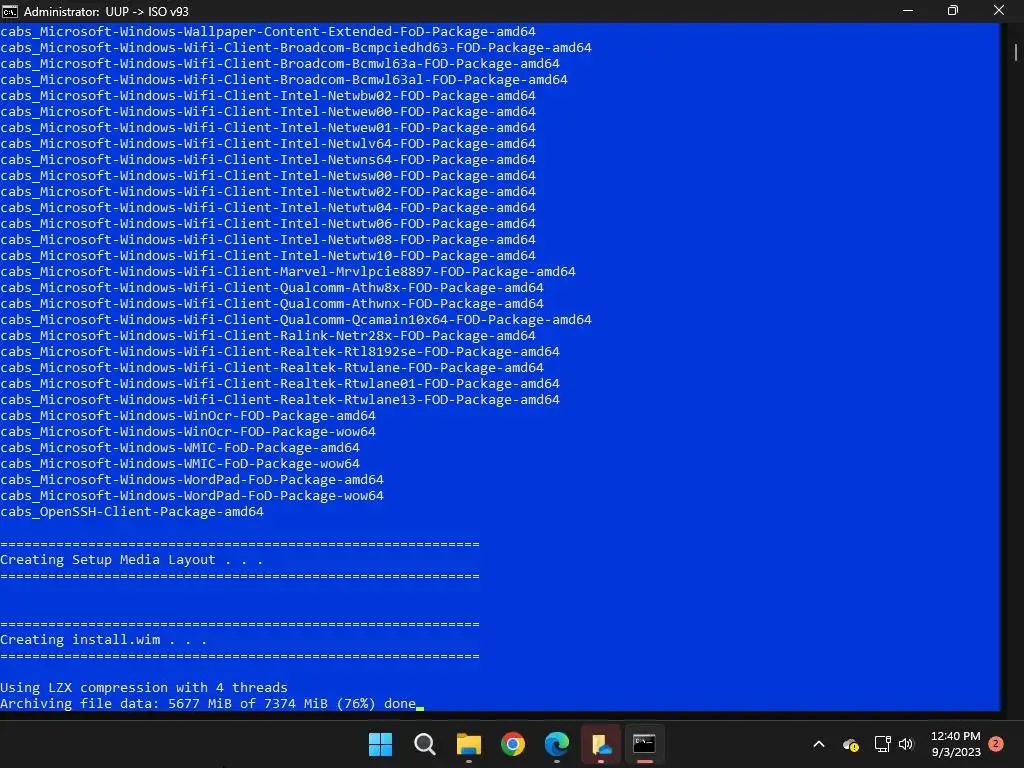Click the WinOcr-FOD-Package-wow64 line
This screenshot has height=768, width=1024.
(188, 432)
